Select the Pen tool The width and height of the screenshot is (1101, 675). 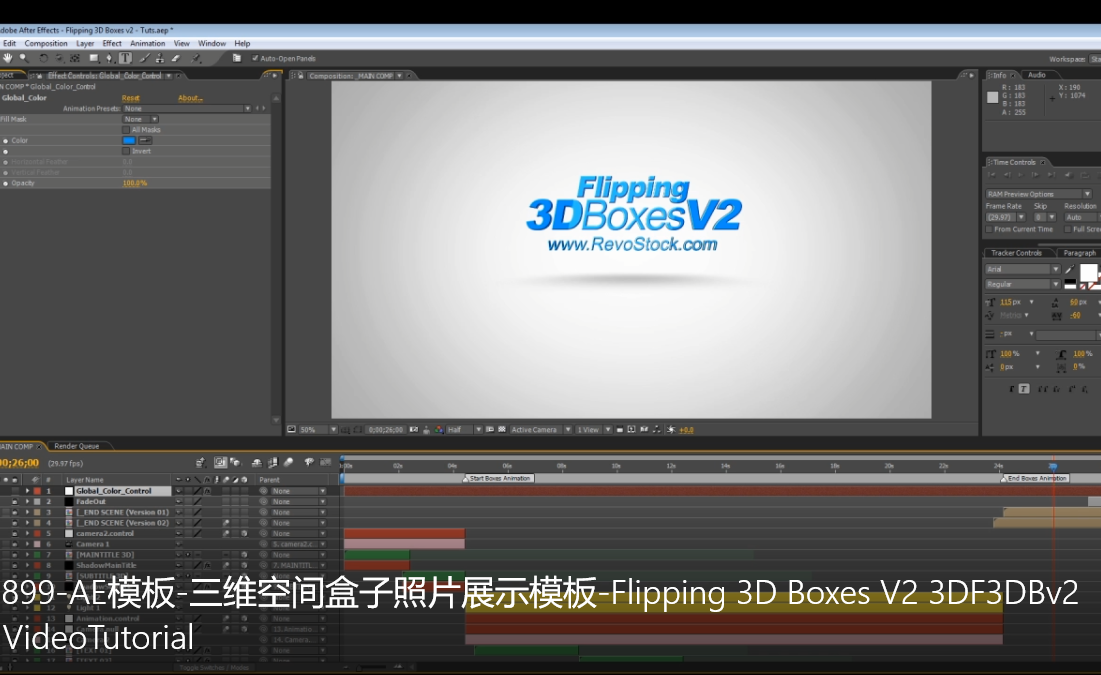tap(109, 58)
